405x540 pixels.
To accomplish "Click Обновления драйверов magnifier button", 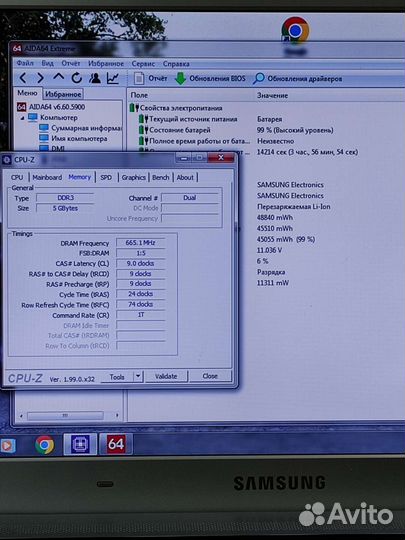I will [x=298, y=79].
